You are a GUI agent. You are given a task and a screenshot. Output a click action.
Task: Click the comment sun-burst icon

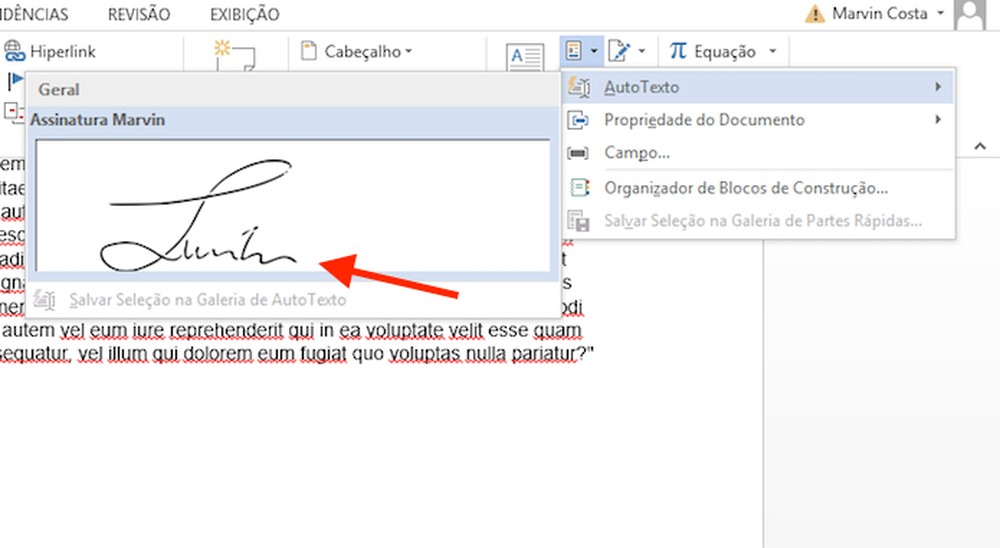[222, 48]
